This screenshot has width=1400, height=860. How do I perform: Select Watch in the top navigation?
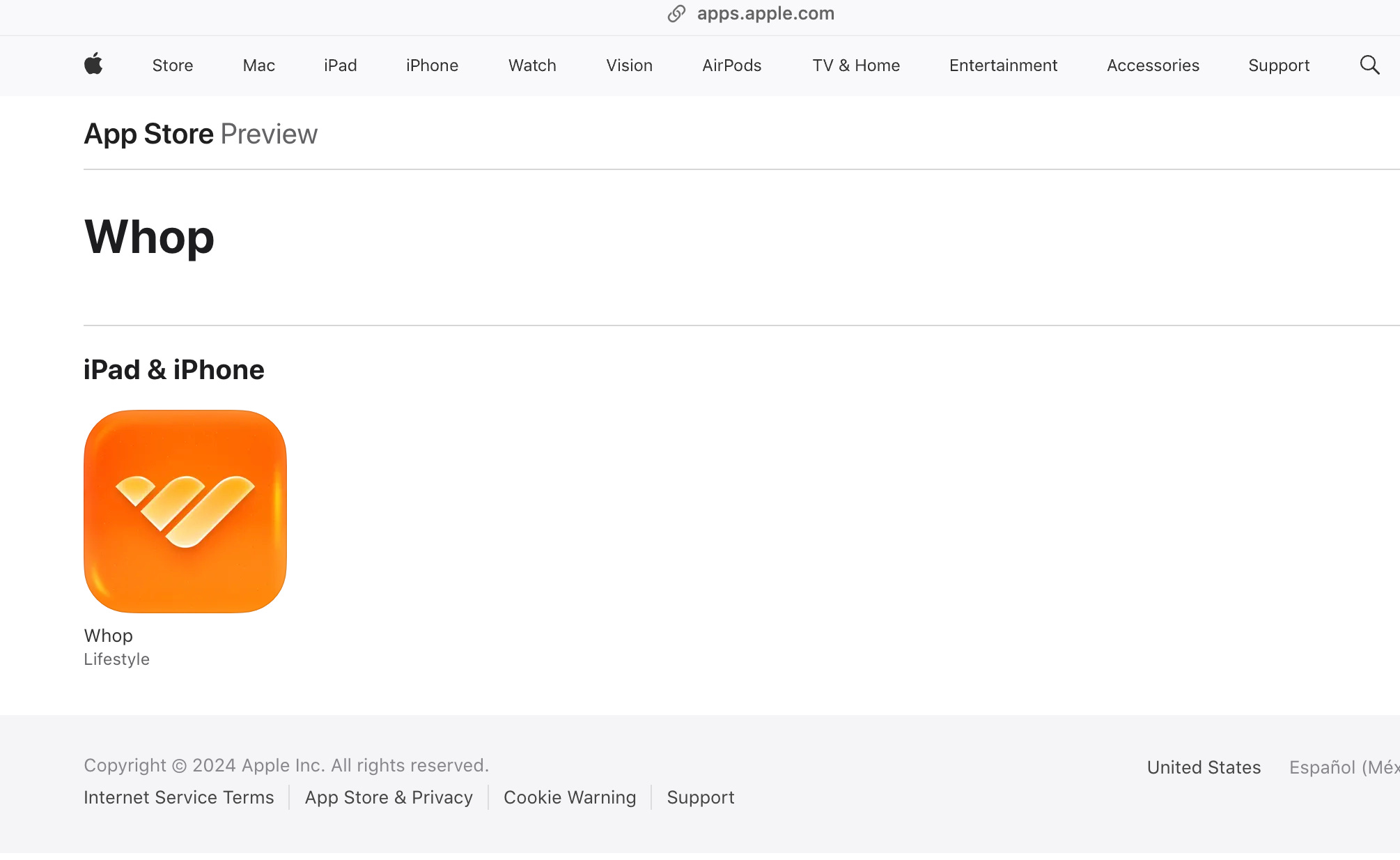(532, 66)
